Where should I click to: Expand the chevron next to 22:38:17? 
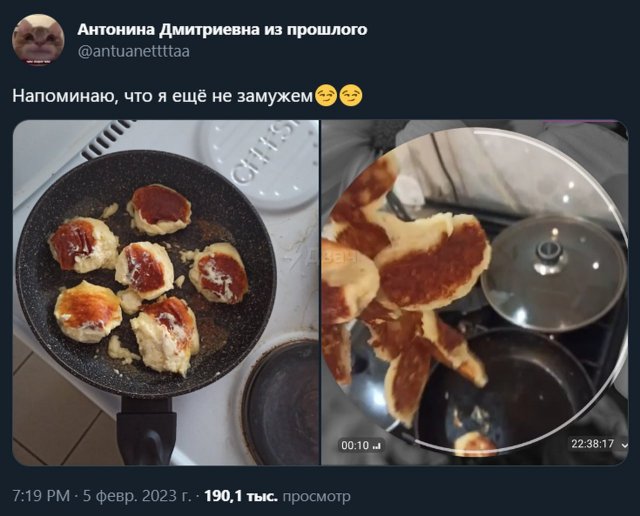pyautogui.click(x=624, y=445)
